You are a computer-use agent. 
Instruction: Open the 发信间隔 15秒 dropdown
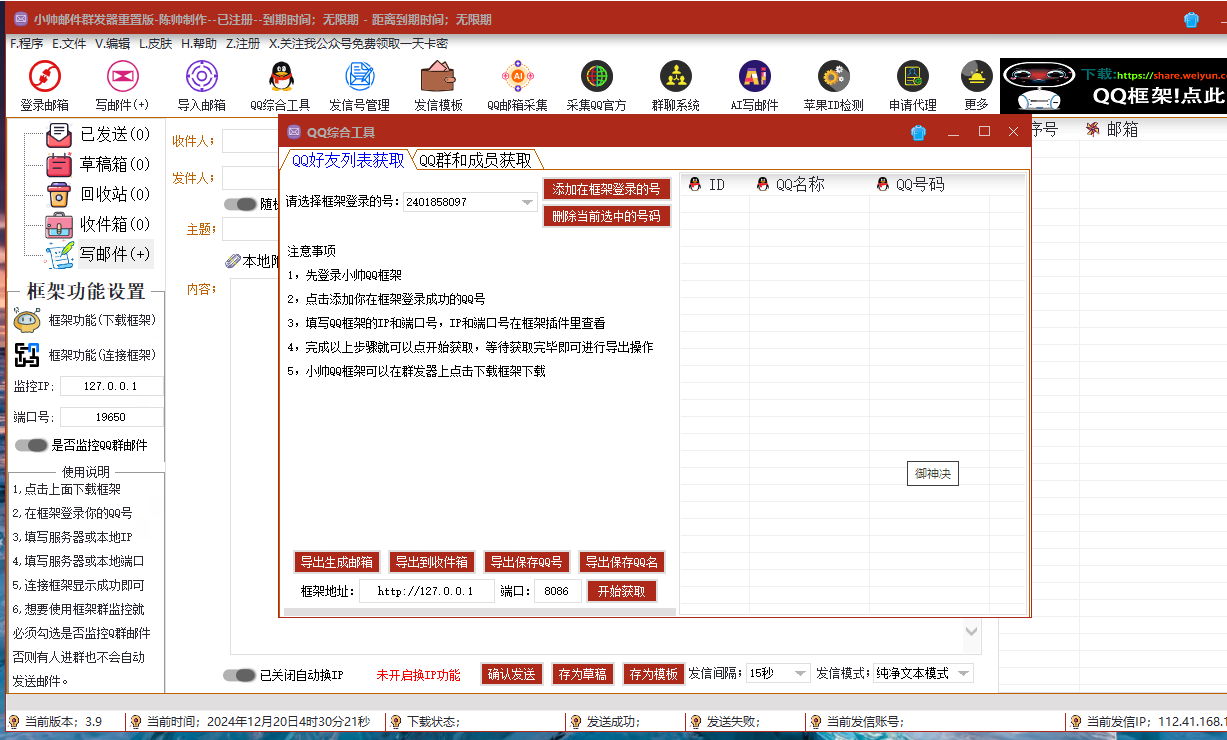tap(800, 674)
